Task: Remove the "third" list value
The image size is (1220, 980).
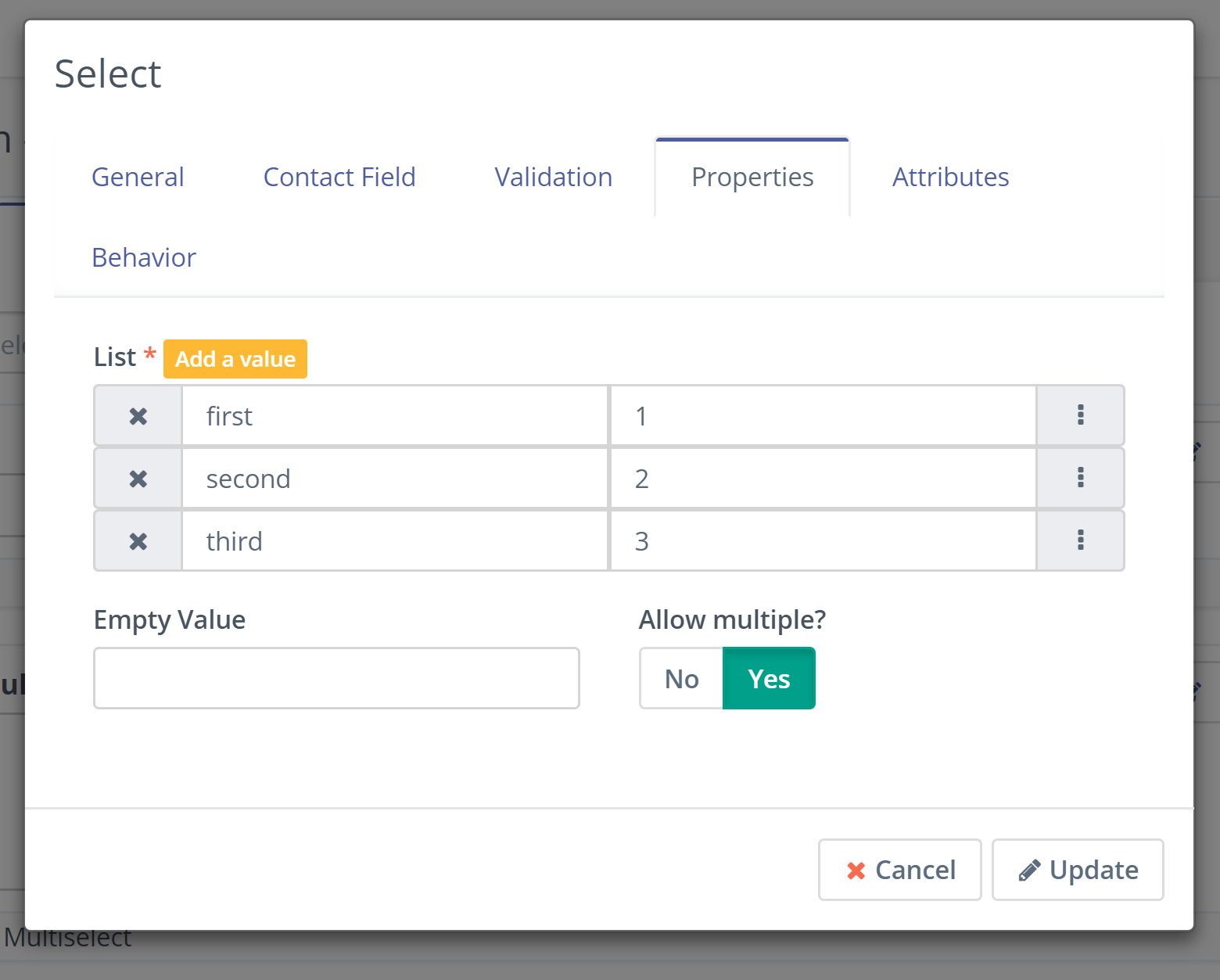Action: 138,540
